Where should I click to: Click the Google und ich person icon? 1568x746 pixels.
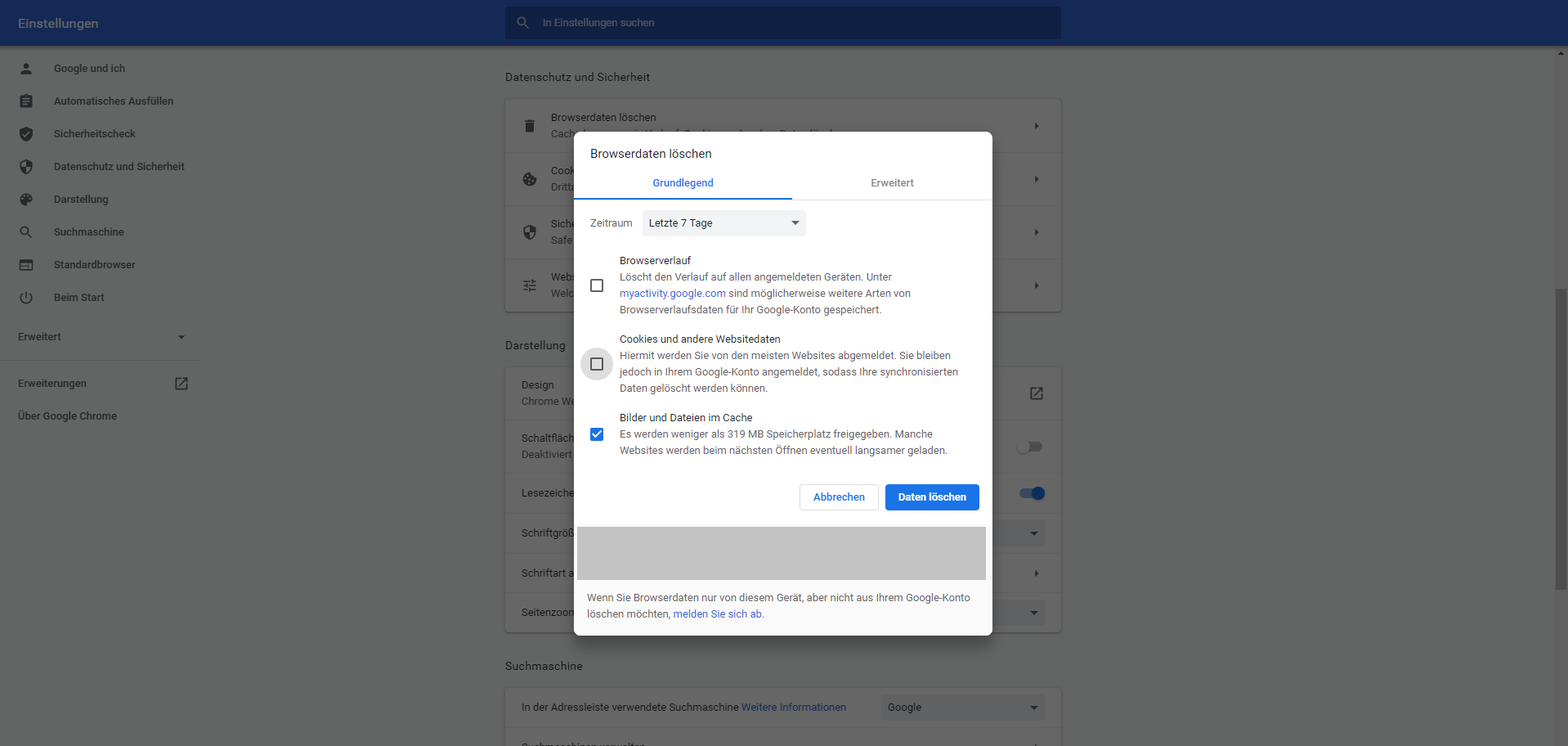point(26,69)
